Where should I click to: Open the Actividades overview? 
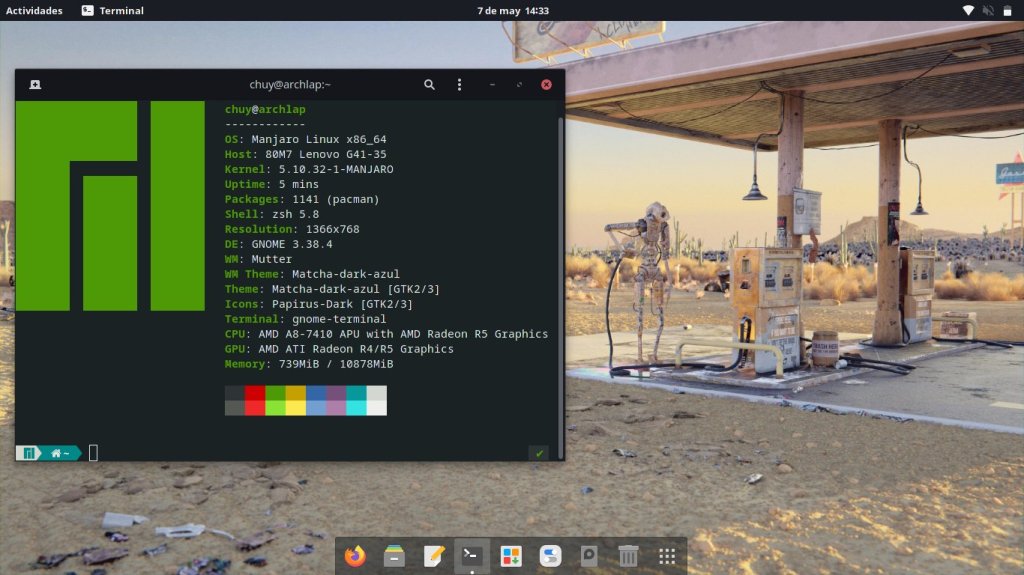[x=34, y=11]
